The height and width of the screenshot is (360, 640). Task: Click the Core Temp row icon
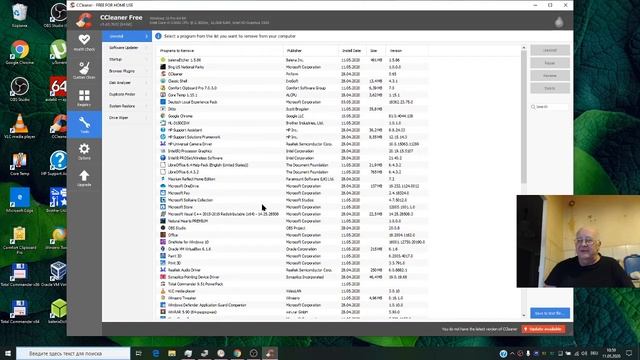coord(163,95)
